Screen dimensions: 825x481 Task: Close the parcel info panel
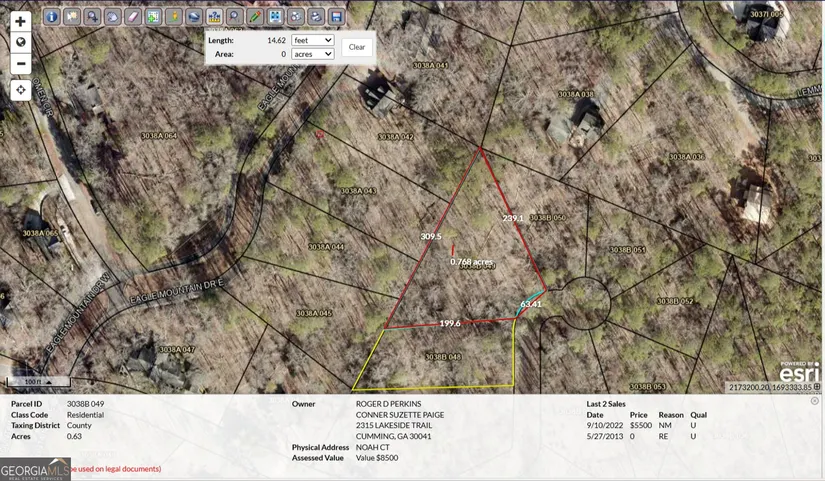tap(815, 401)
